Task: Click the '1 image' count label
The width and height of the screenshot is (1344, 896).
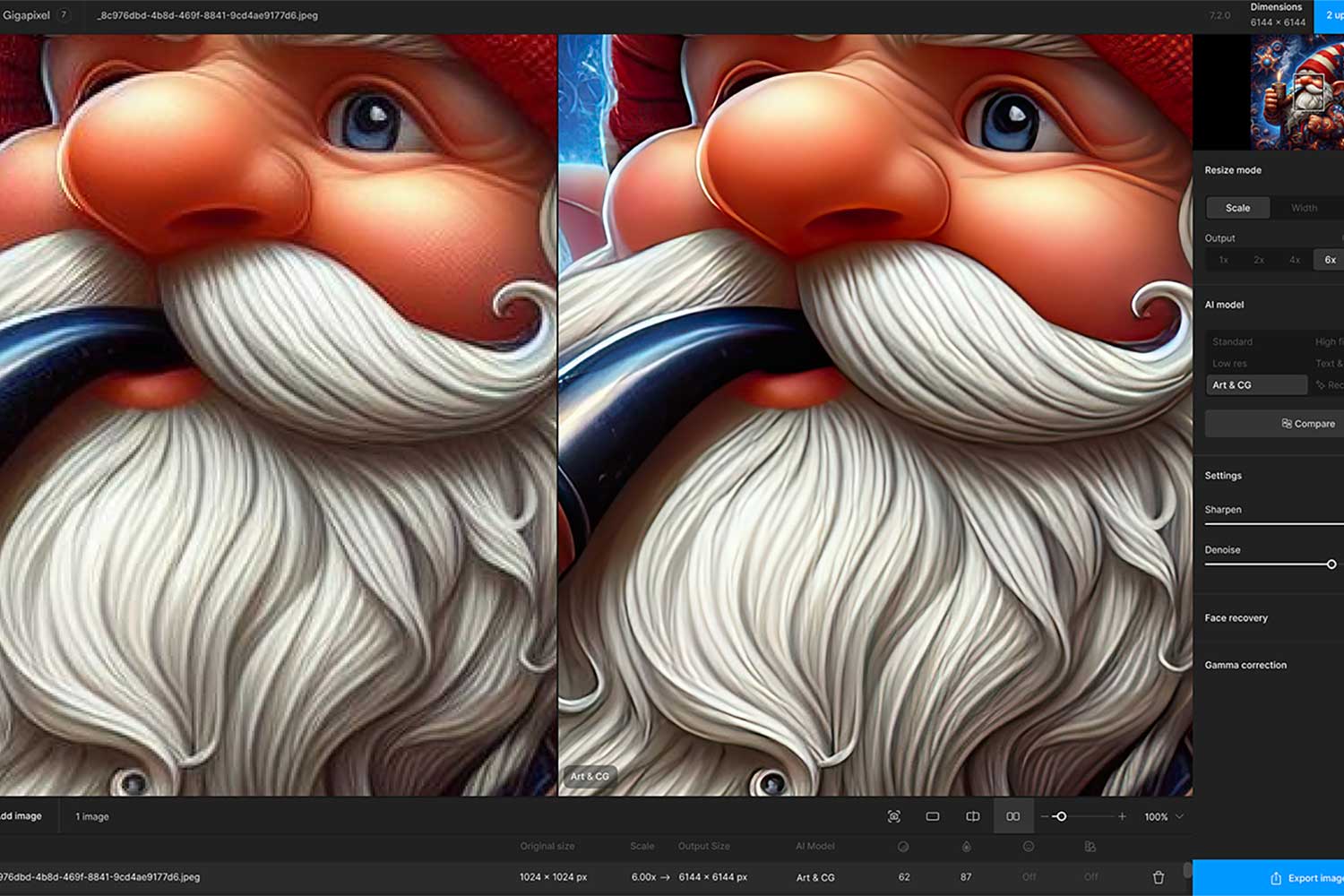Action: [91, 816]
